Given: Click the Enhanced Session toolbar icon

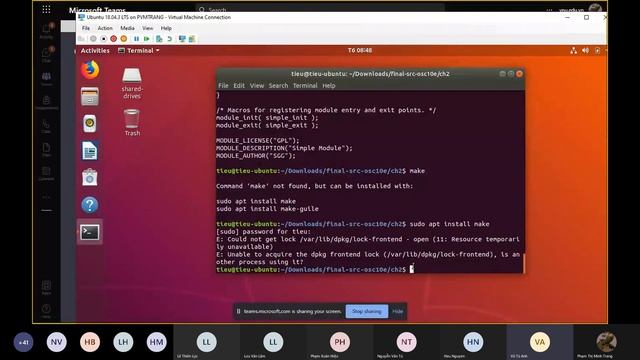Looking at the screenshot, I should 182,39.
